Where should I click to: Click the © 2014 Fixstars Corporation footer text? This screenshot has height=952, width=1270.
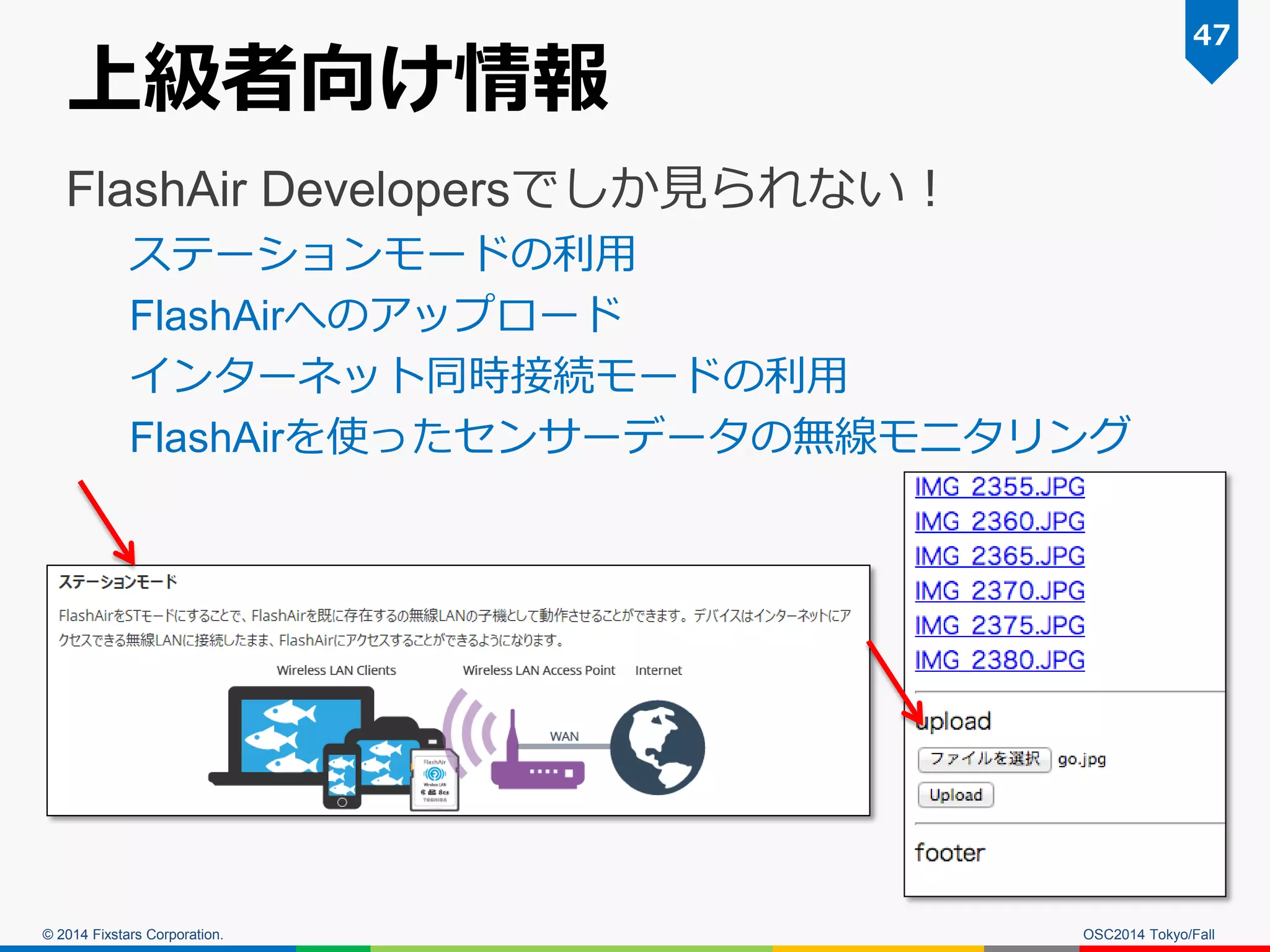133,934
